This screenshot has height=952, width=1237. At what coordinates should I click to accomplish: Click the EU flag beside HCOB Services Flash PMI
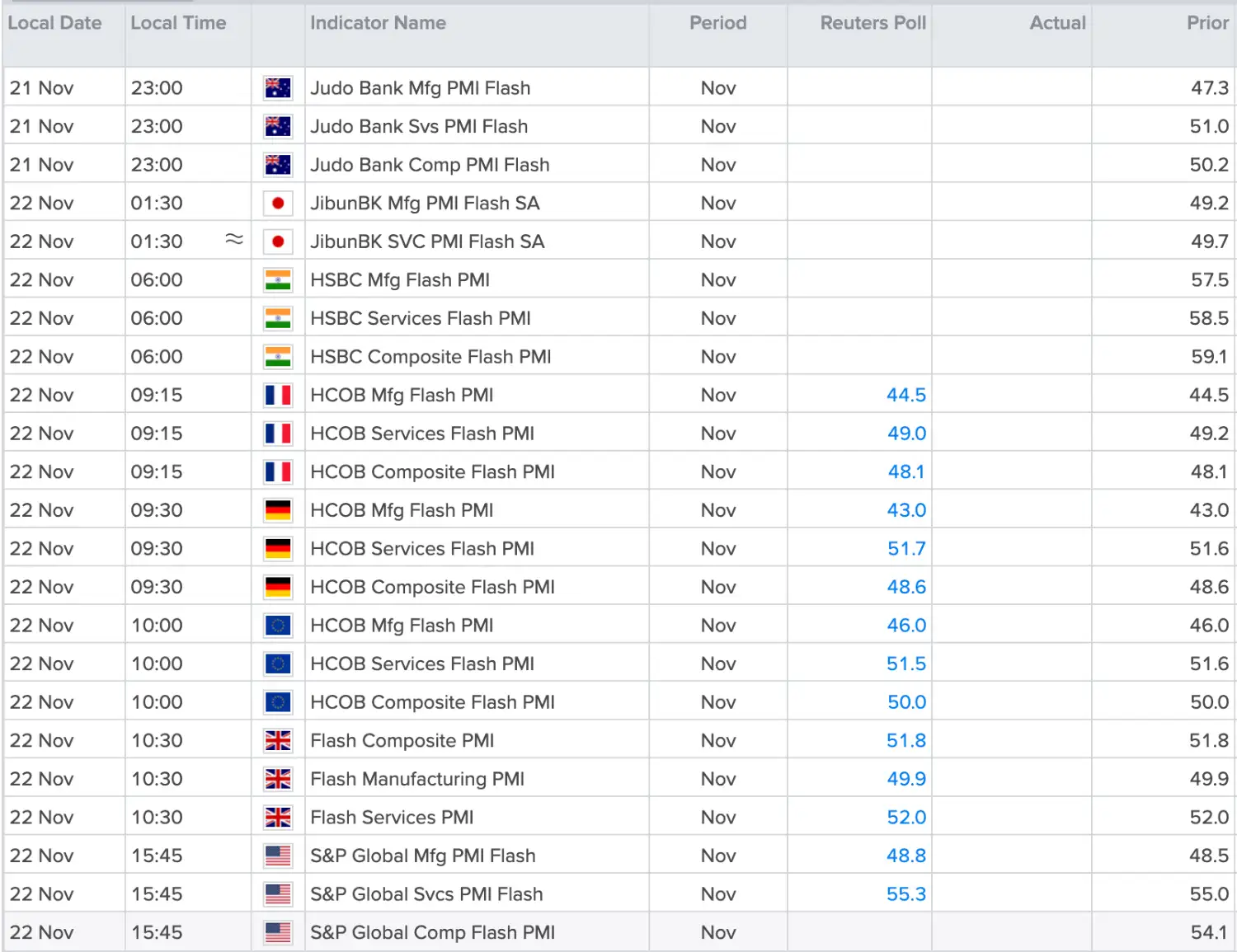(278, 664)
